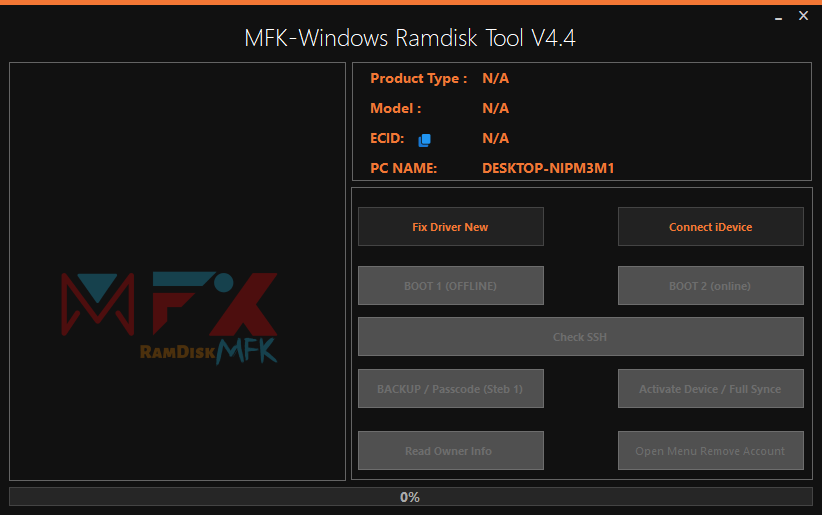Click the Connect iDevice button
Viewport: 822px width, 515px height.
(710, 227)
